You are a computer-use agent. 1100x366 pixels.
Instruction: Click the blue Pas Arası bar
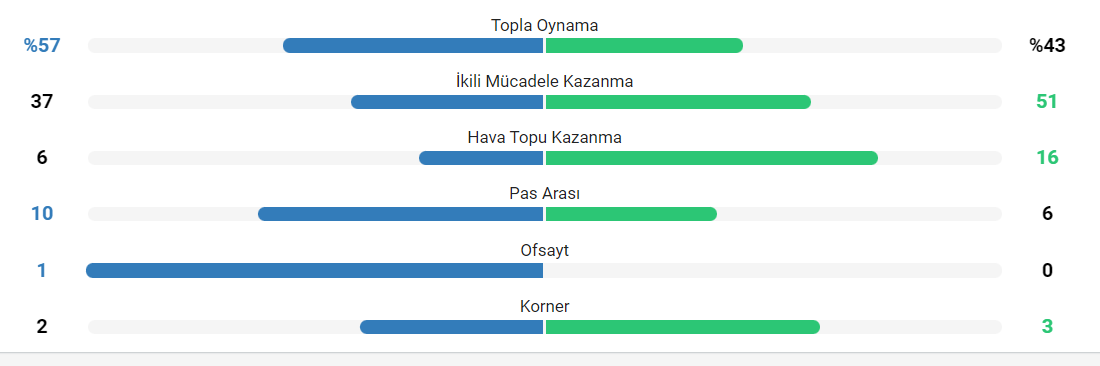click(401, 214)
